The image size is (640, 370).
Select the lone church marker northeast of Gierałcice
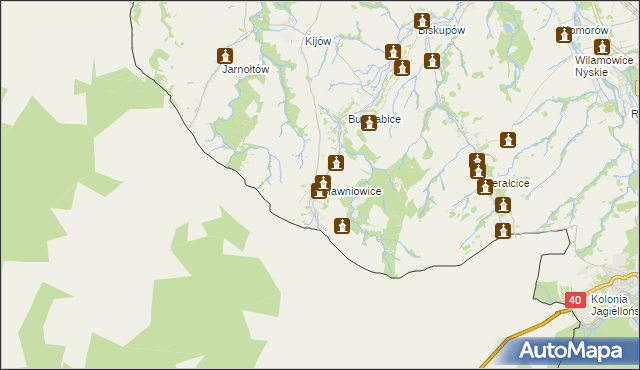coord(508,140)
